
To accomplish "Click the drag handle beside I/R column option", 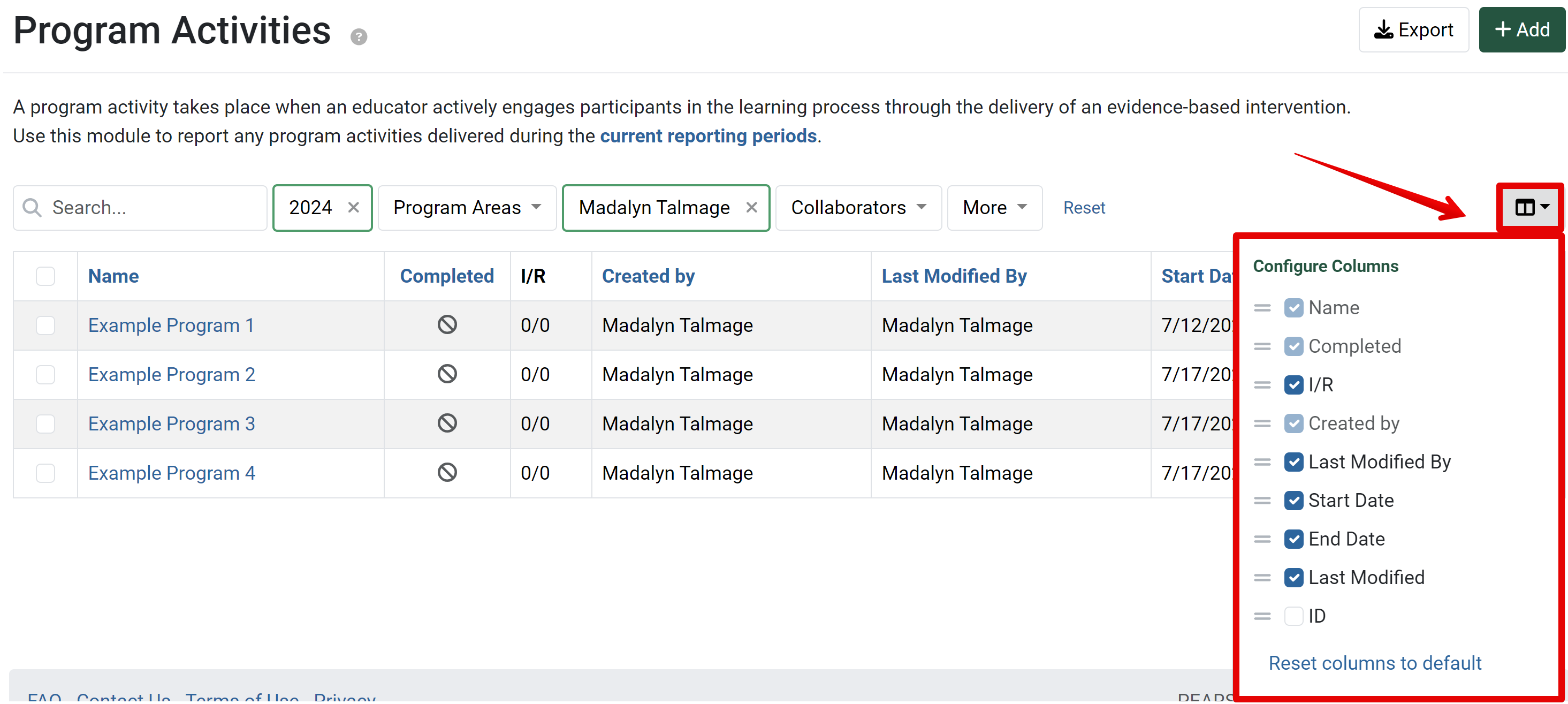I will pyautogui.click(x=1262, y=385).
